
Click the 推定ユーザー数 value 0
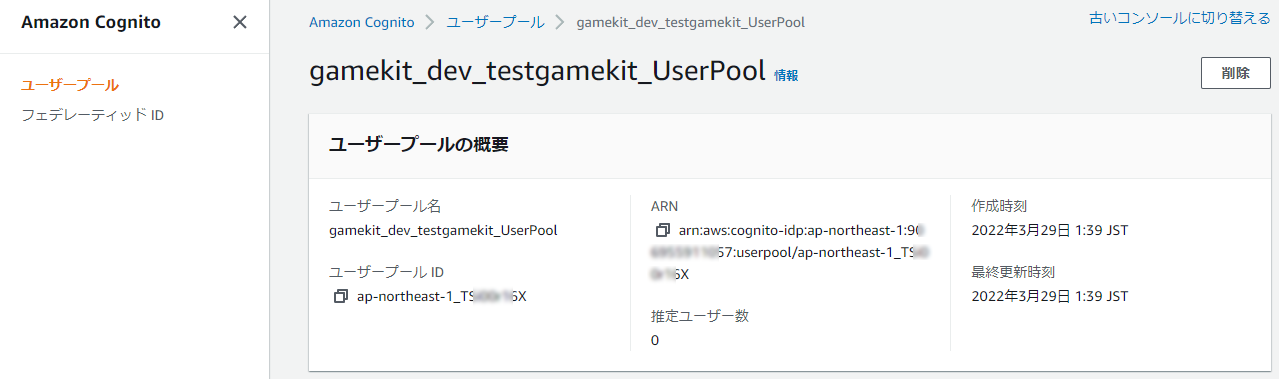point(655,340)
